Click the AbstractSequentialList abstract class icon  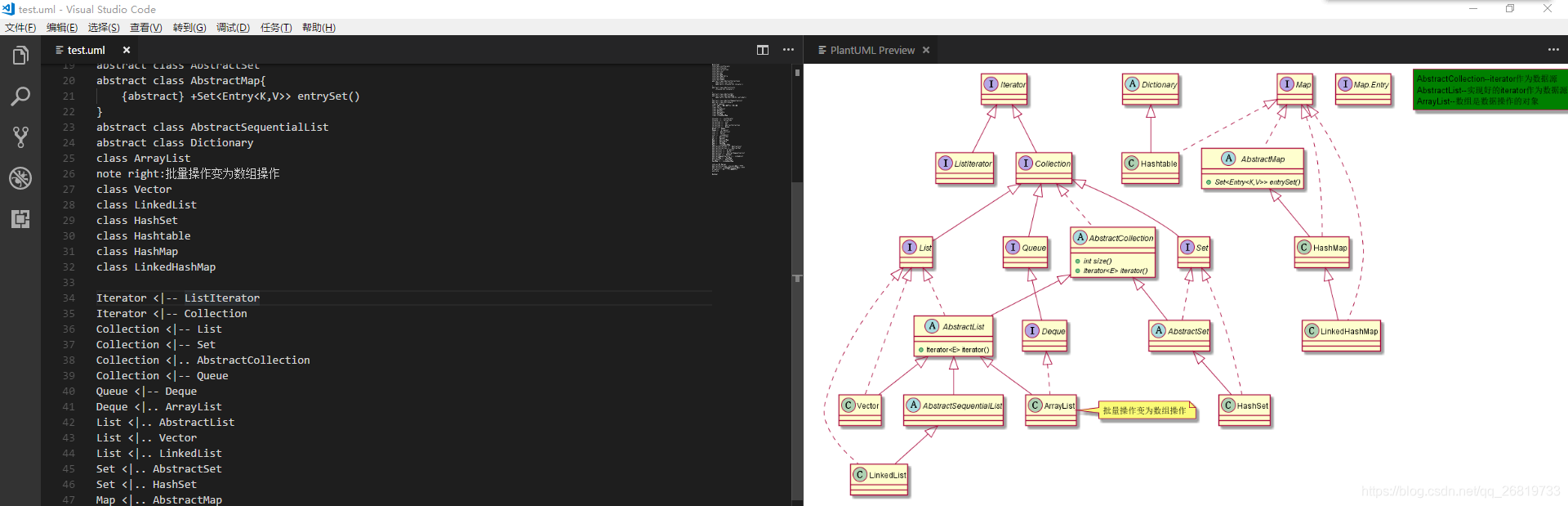914,405
